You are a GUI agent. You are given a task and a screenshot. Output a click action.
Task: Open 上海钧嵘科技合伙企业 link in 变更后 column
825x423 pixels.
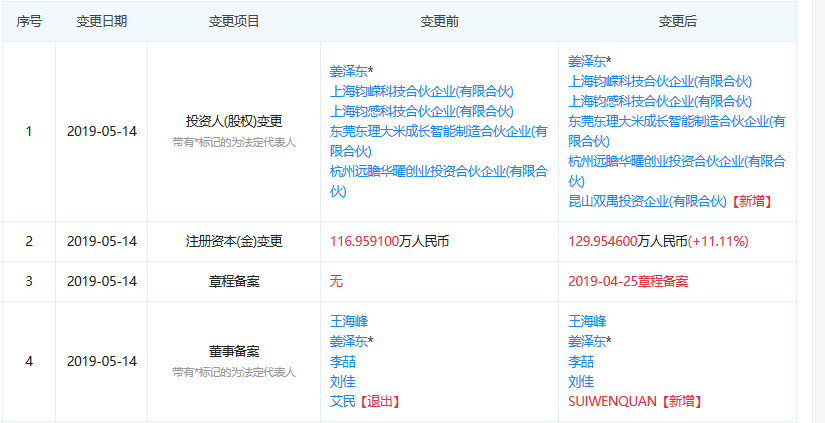[x=660, y=82]
